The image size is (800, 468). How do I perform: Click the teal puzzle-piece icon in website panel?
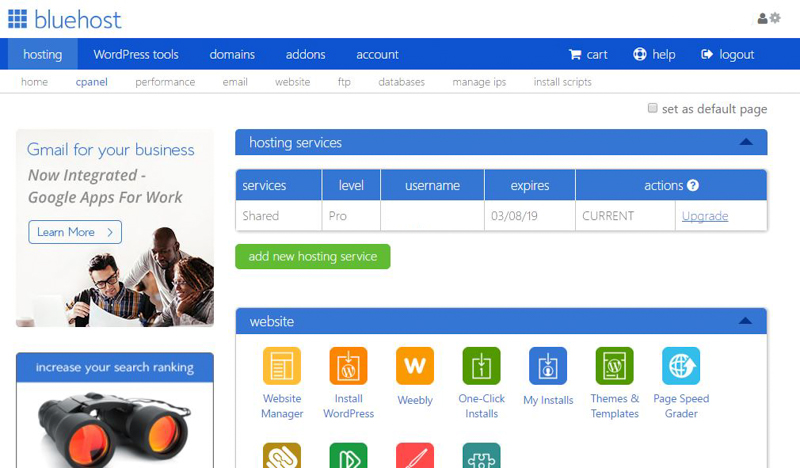pos(481,455)
